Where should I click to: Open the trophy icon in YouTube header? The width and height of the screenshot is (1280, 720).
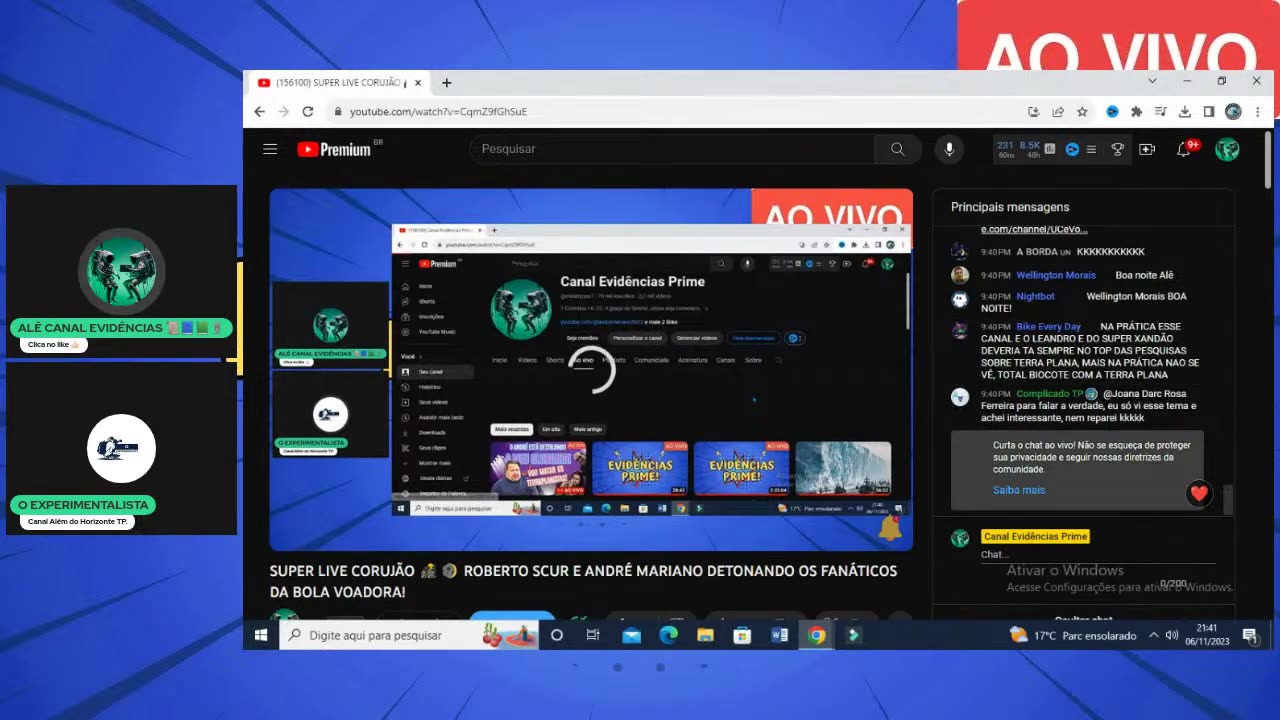point(1117,149)
